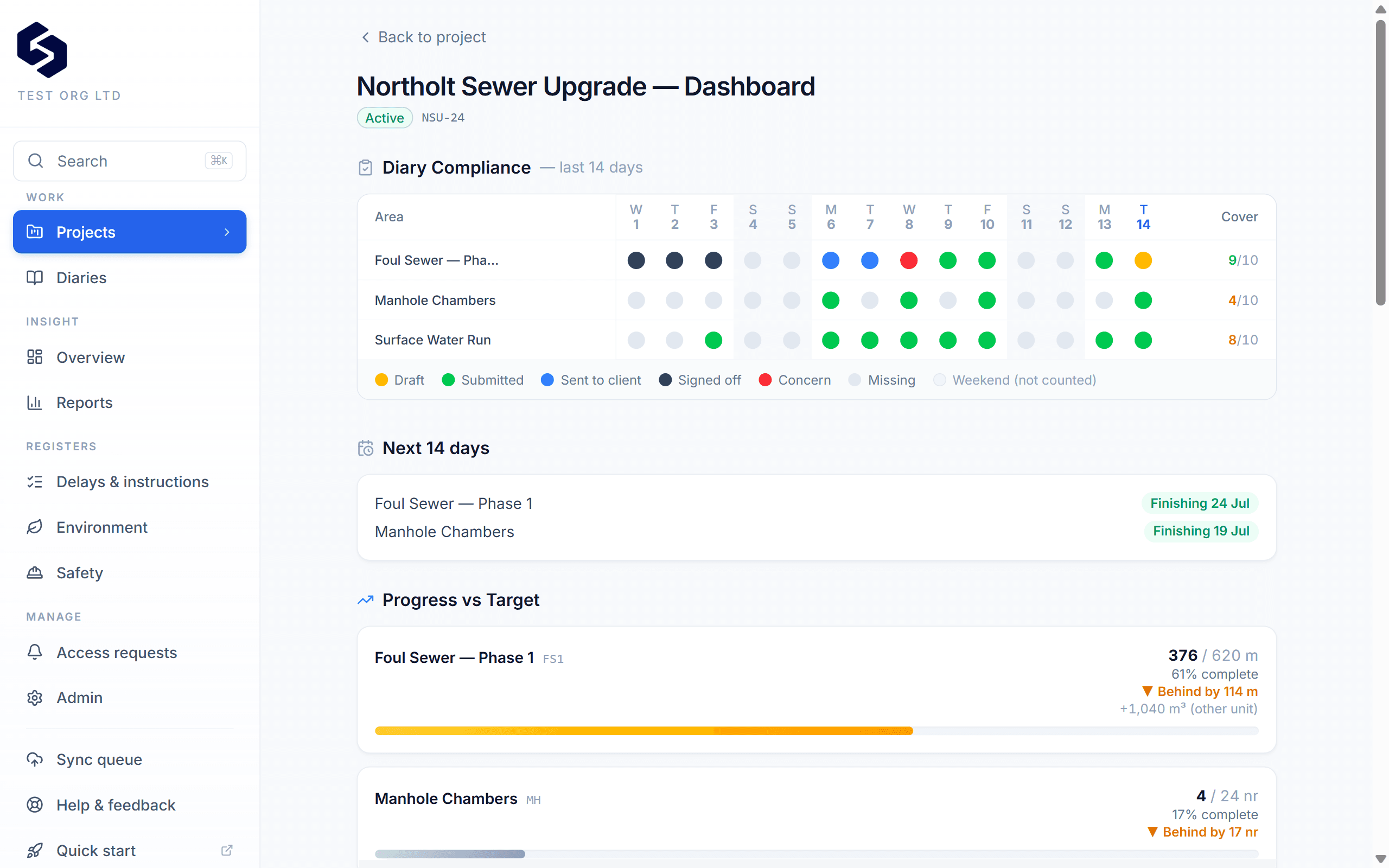Click Behind by 114 m status text
The width and height of the screenshot is (1389, 868).
(x=1200, y=691)
